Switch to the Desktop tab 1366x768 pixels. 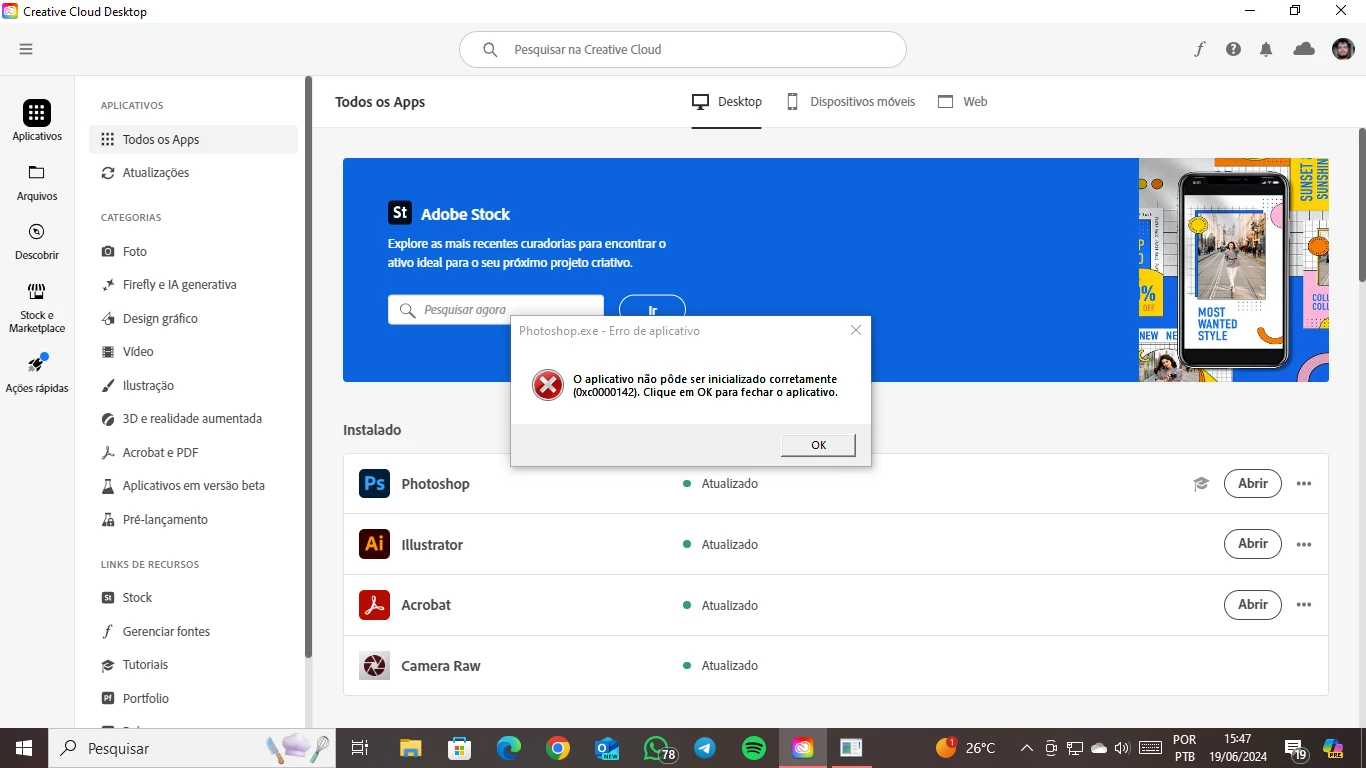(727, 102)
